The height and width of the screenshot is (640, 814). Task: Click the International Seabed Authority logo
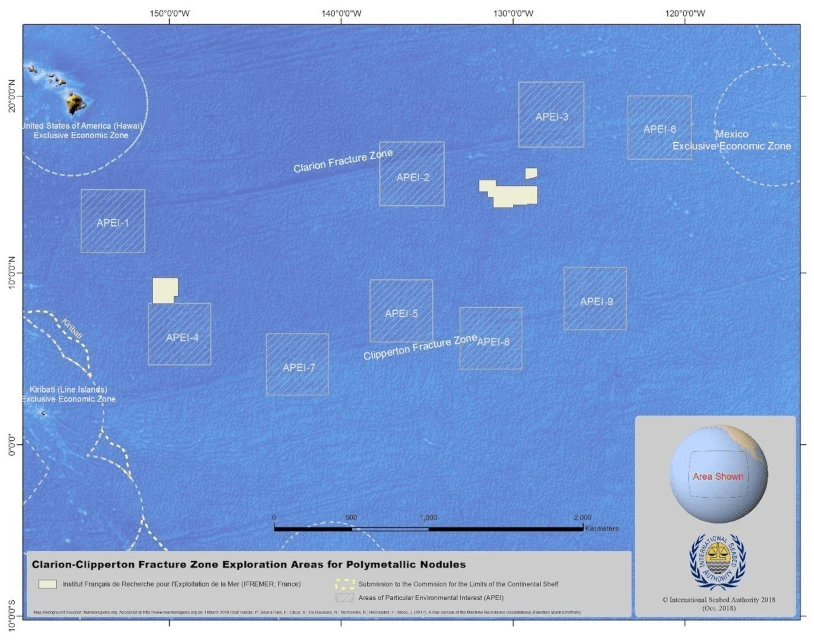click(x=717, y=561)
